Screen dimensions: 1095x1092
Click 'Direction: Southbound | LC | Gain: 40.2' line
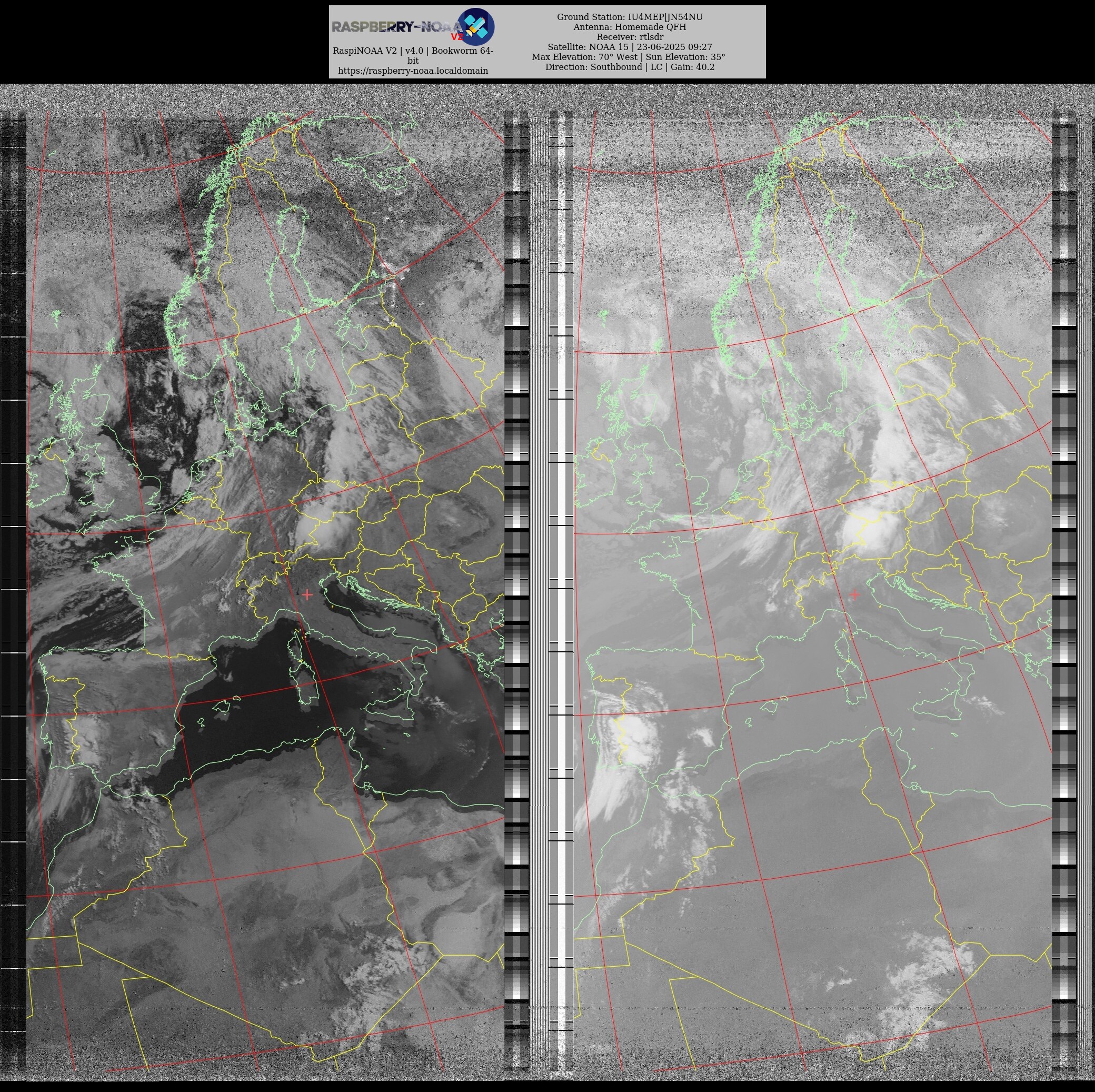point(630,67)
